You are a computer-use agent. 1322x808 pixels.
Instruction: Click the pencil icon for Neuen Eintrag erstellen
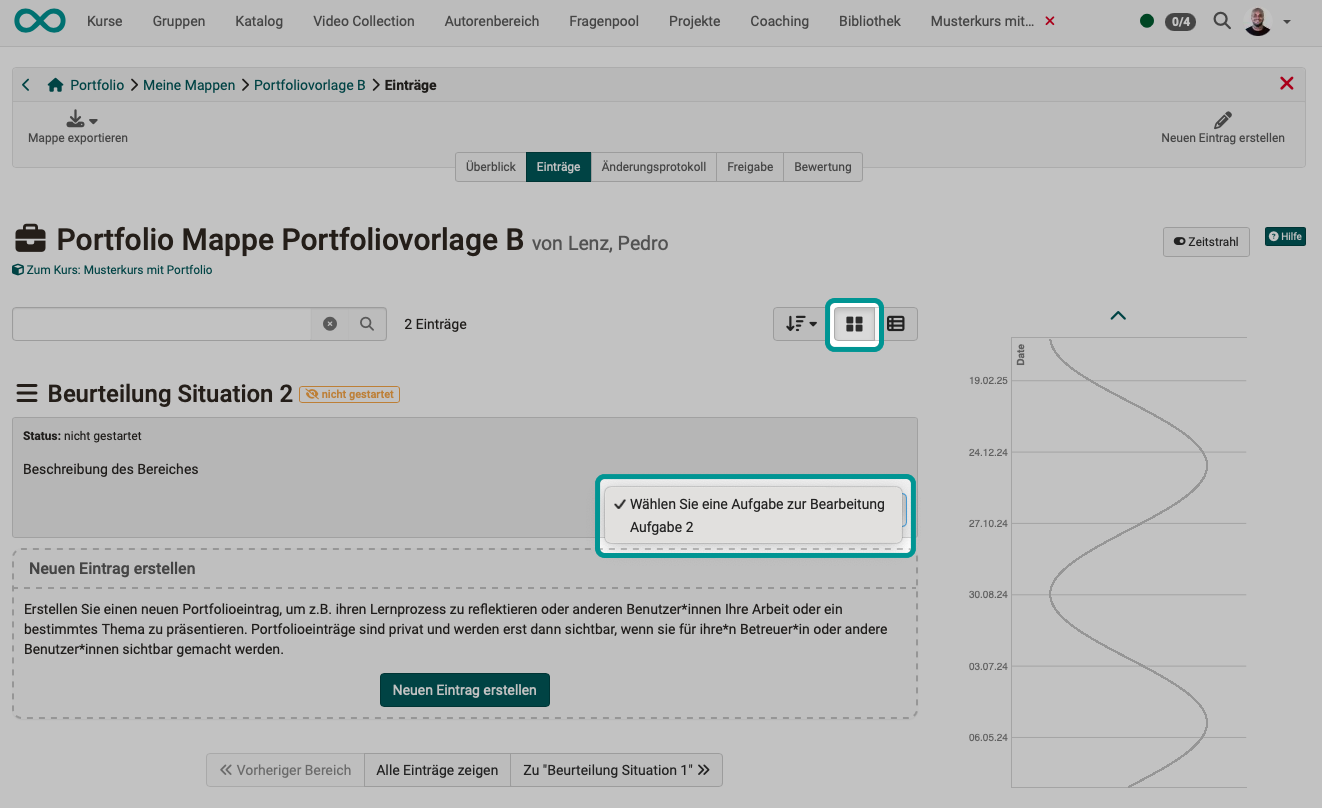(x=1222, y=120)
